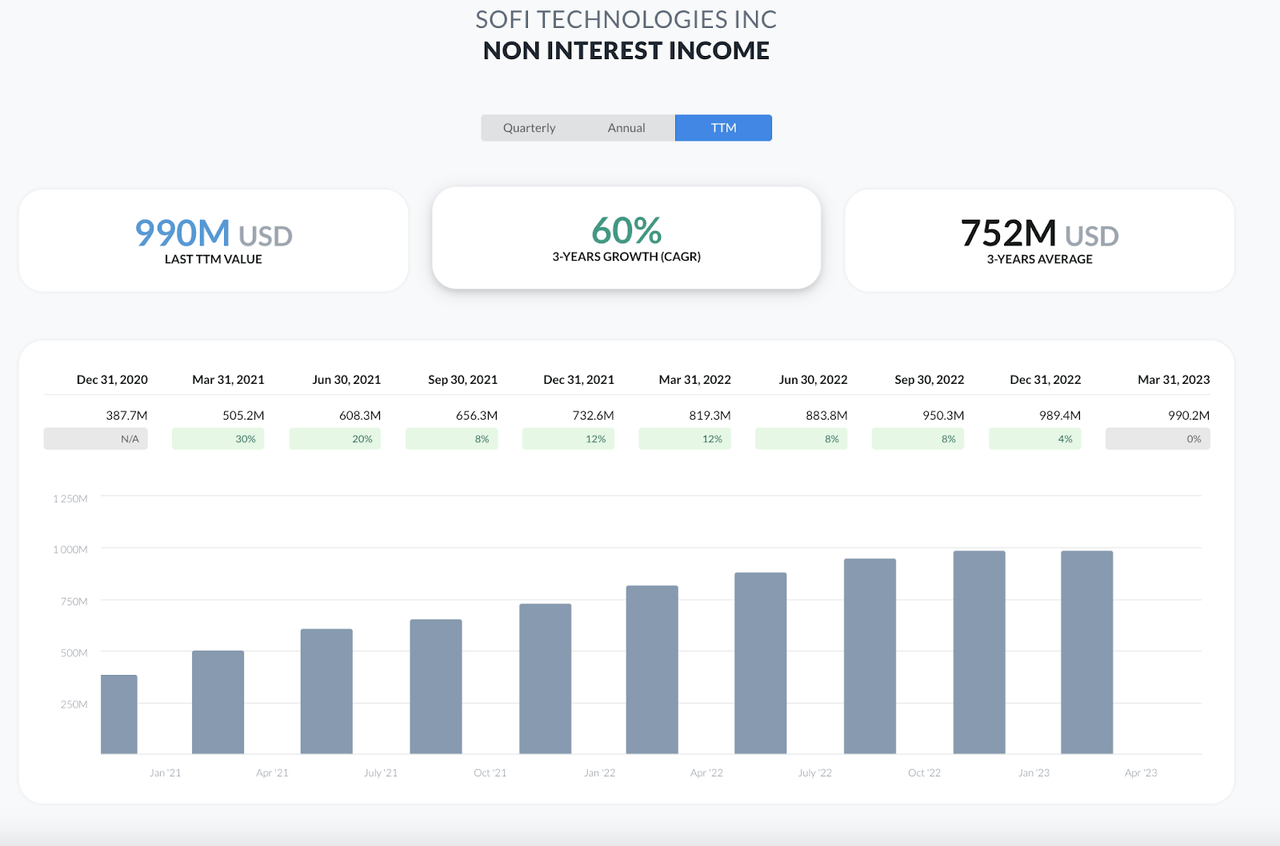Click the 1 000M y-axis label
Image resolution: width=1280 pixels, height=846 pixels.
click(x=70, y=549)
